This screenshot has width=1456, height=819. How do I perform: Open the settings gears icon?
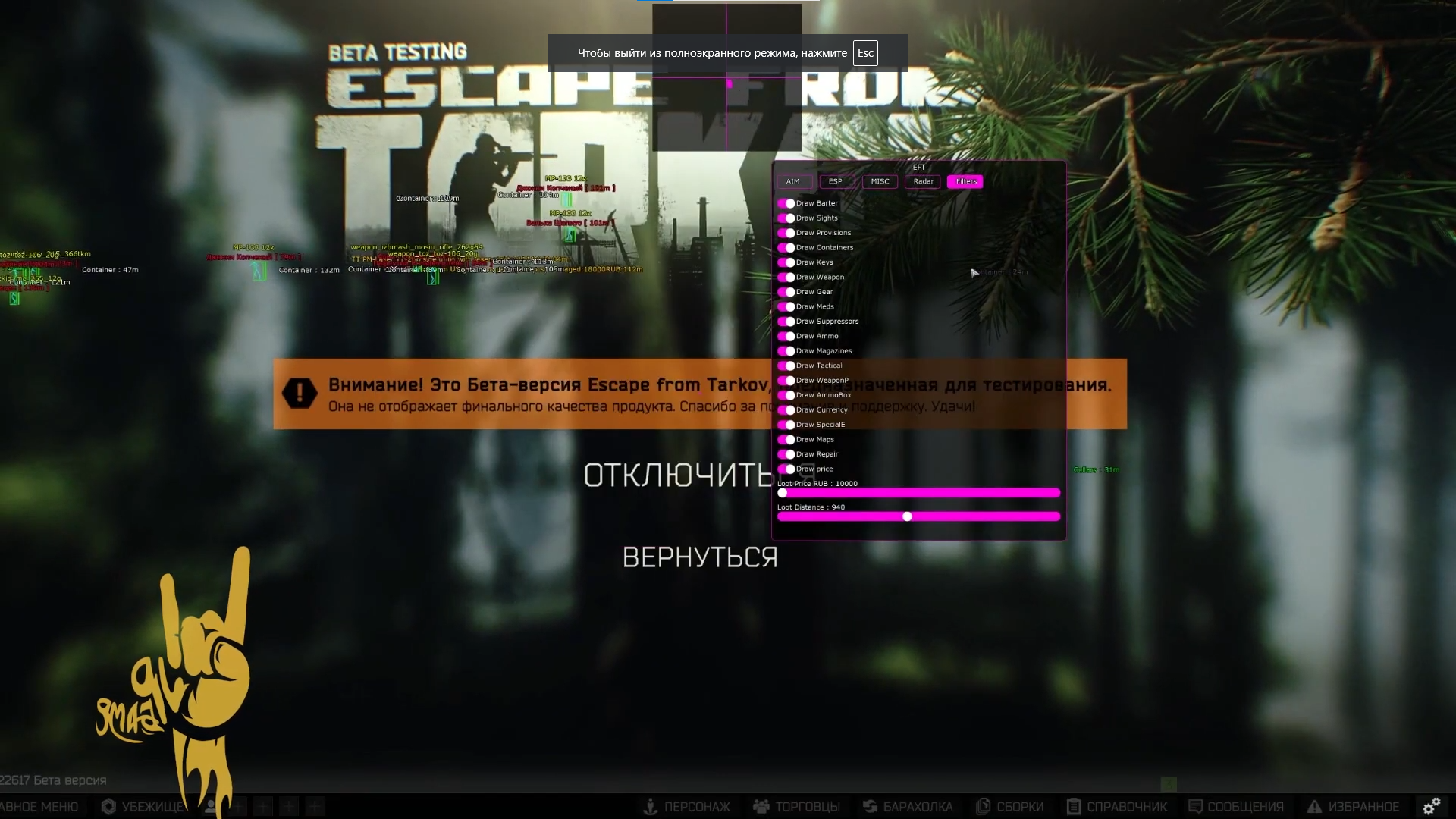coord(1432,806)
